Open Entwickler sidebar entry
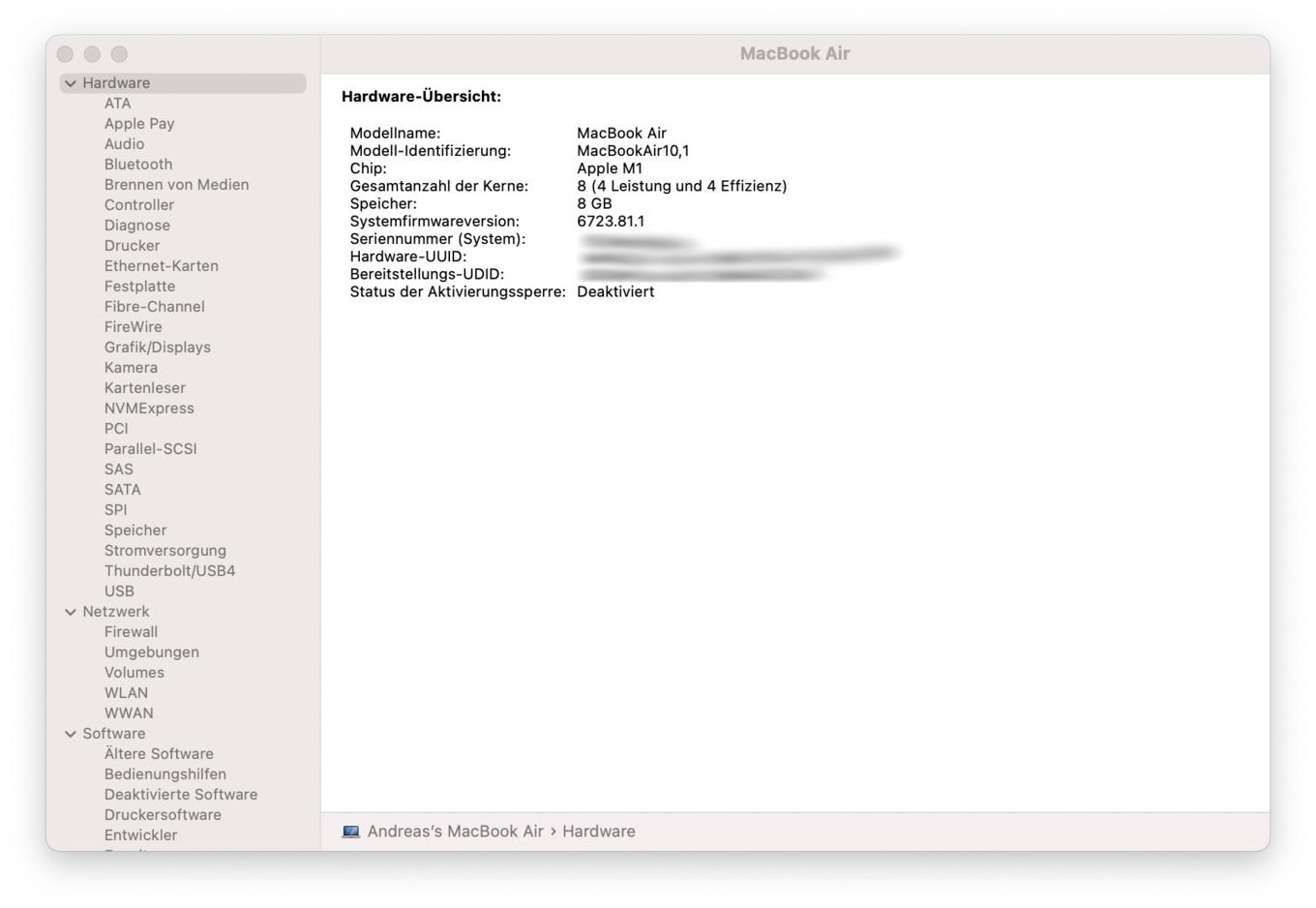Image resolution: width=1316 pixels, height=908 pixels. pos(141,835)
